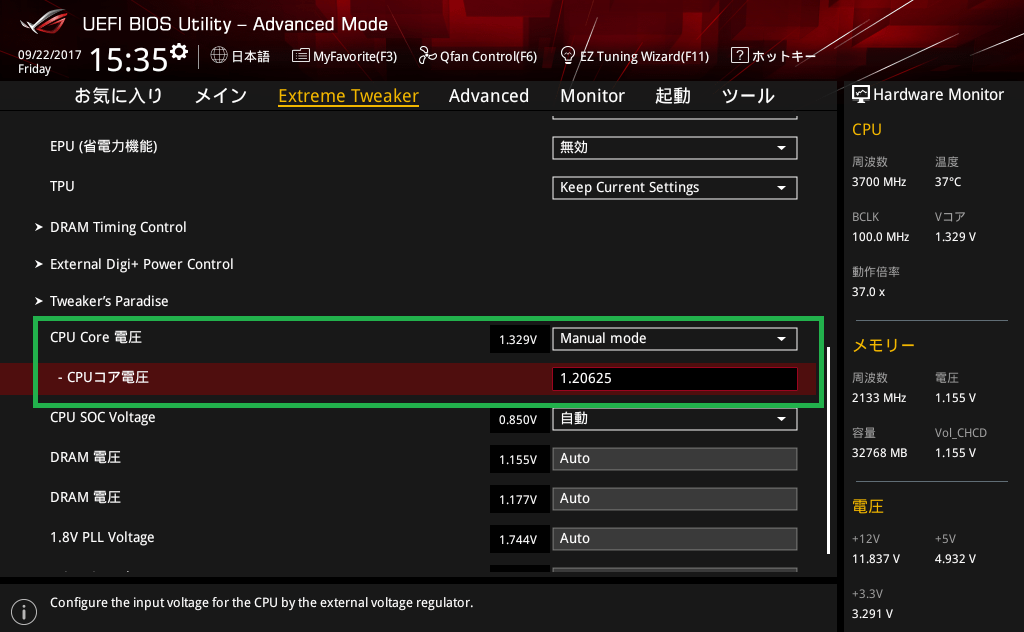Screen dimensions: 1024x632
Task: Click +5V reading 4.932 V
Action: tap(955, 559)
